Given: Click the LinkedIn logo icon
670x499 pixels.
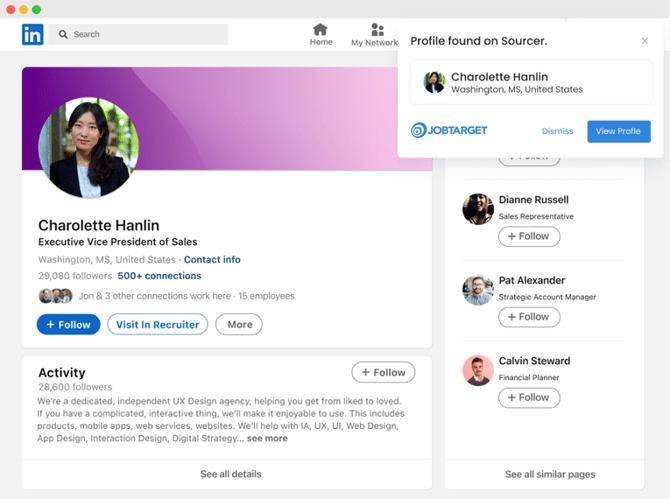Looking at the screenshot, I should [x=32, y=35].
